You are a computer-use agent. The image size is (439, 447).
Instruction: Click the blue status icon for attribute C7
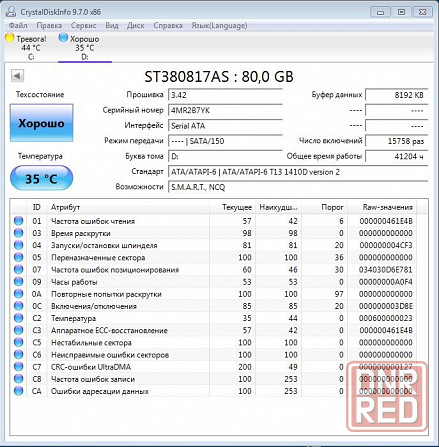tap(19, 367)
